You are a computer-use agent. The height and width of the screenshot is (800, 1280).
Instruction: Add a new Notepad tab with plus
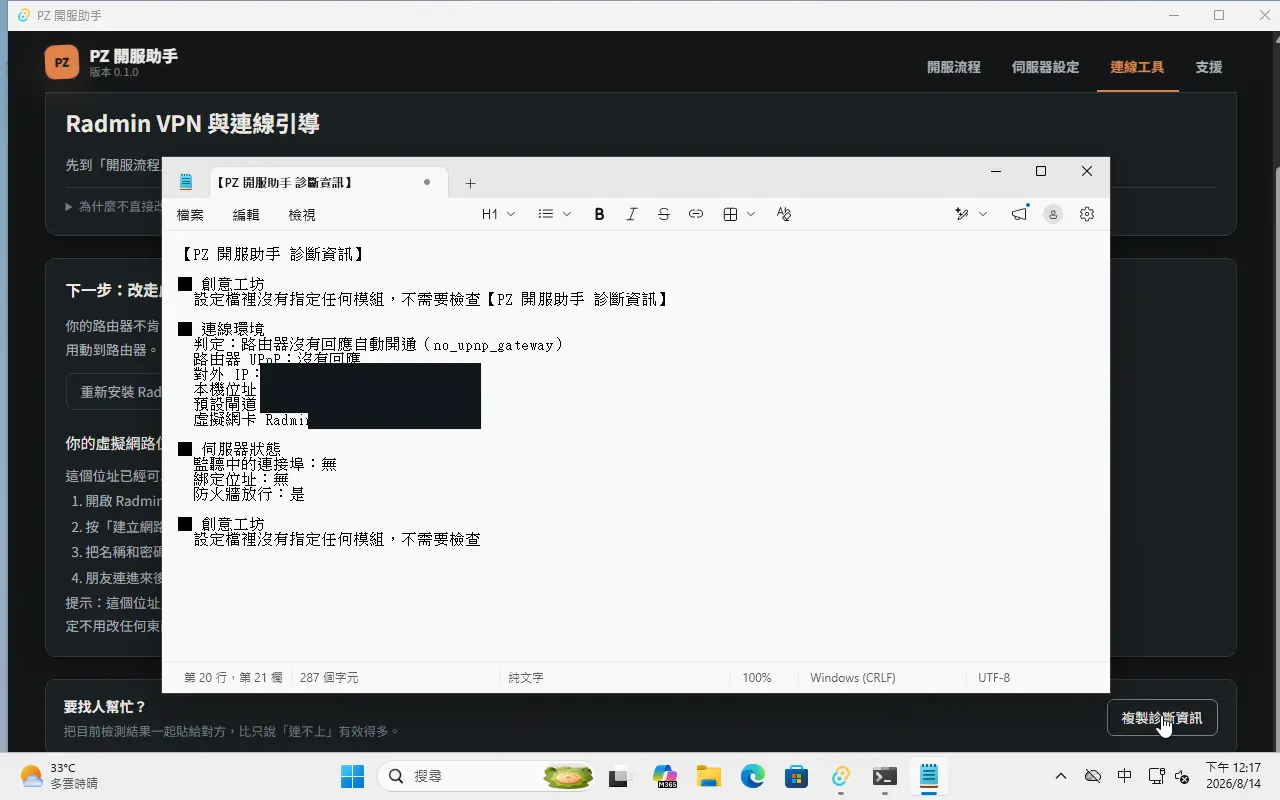click(x=471, y=183)
